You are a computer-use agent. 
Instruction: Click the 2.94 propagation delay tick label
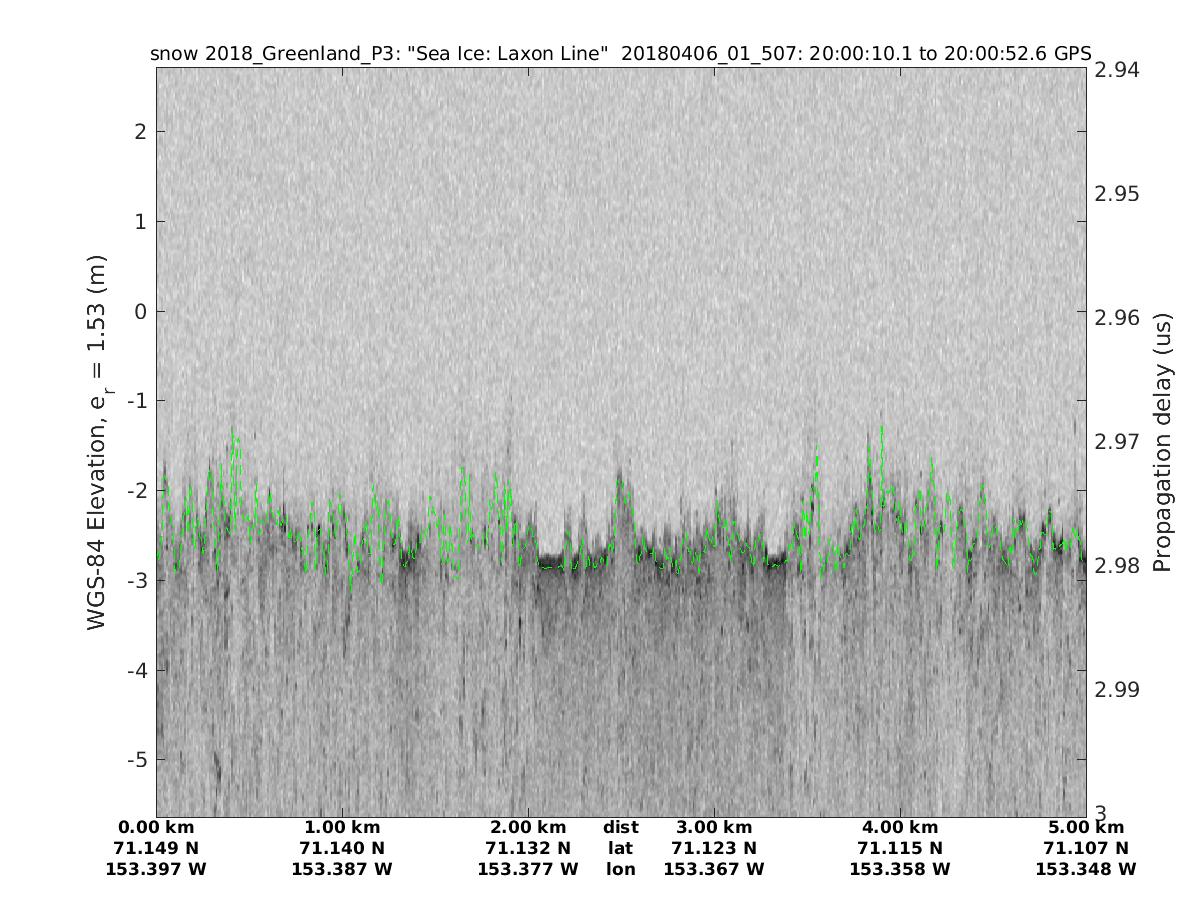click(x=1117, y=69)
